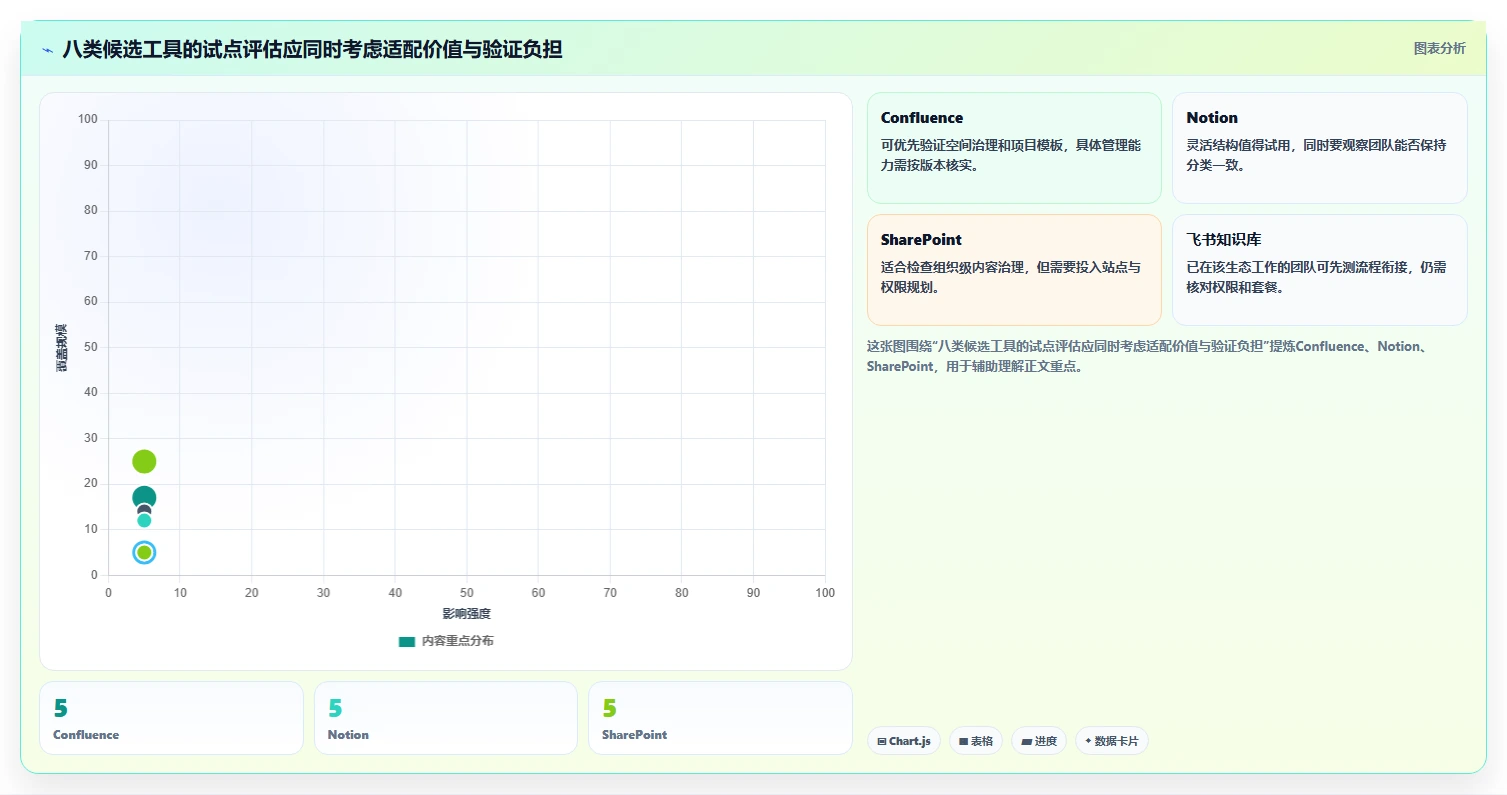Click the large dark teal bubble near 17

(144, 497)
